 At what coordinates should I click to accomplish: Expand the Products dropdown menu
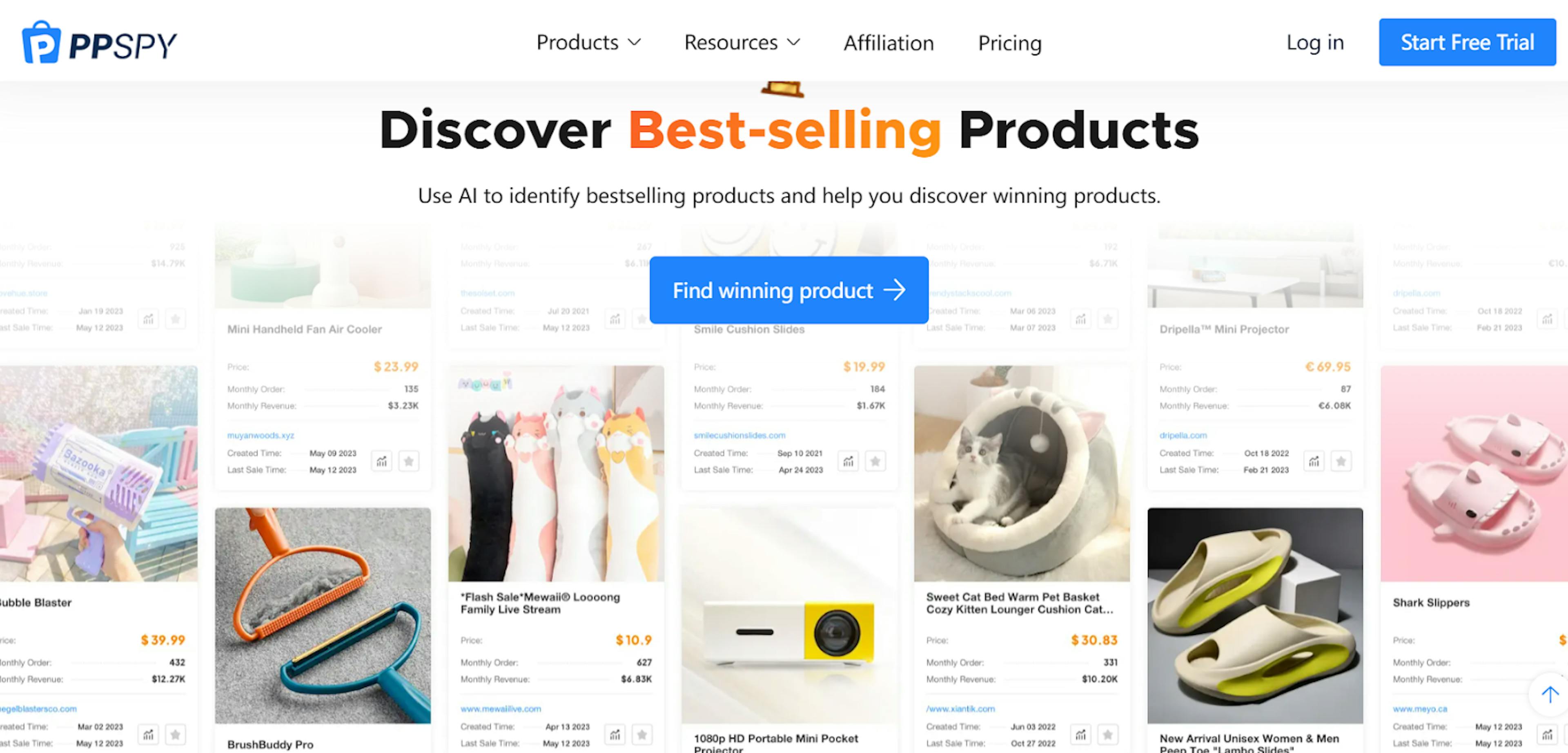tap(588, 42)
